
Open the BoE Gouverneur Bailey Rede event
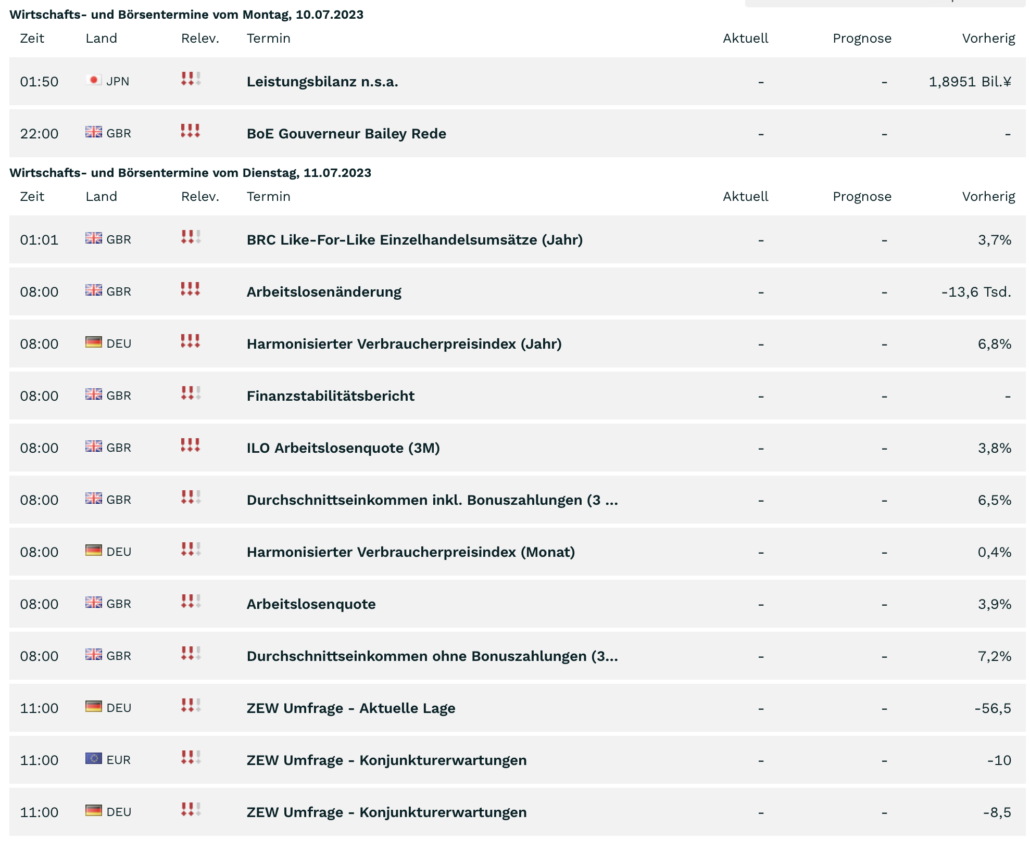pos(346,133)
